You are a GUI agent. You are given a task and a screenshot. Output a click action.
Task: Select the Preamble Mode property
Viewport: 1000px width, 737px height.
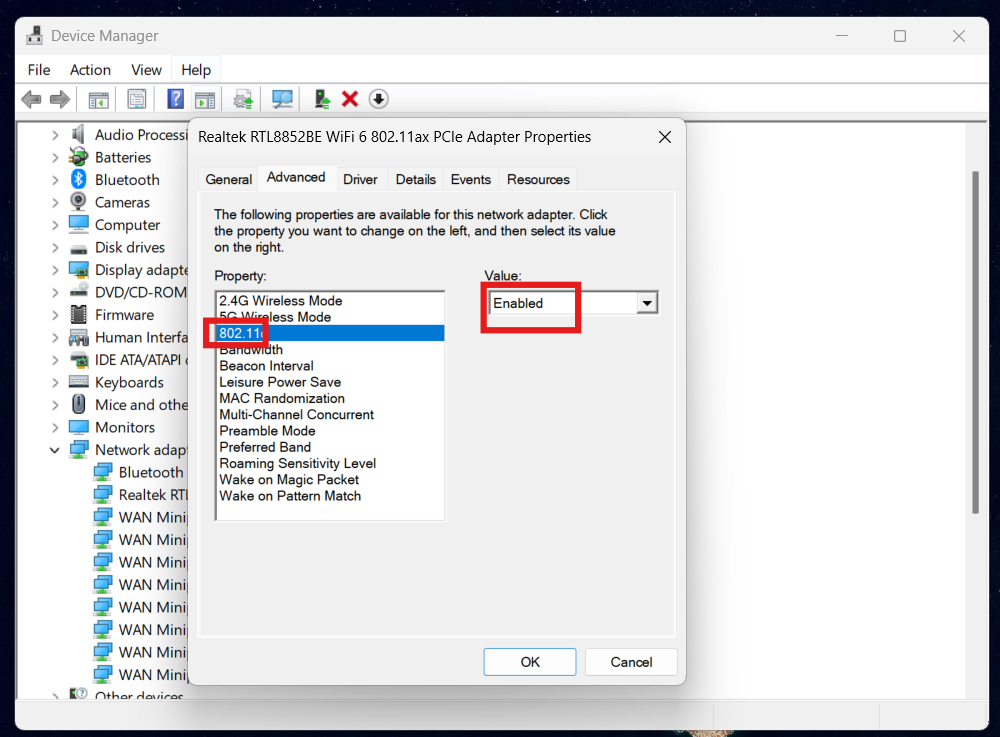pyautogui.click(x=330, y=431)
